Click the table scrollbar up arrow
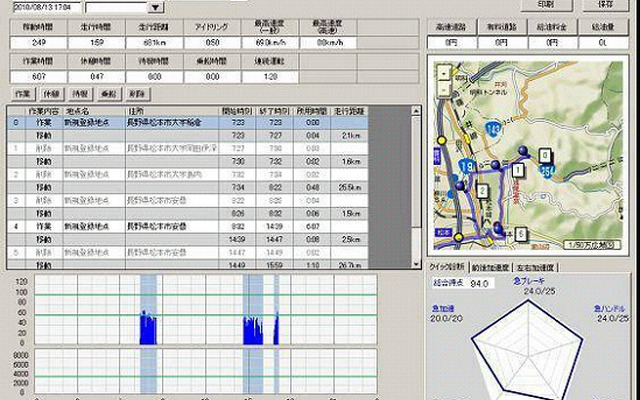Screen dimensions: 640x400 point(416,111)
